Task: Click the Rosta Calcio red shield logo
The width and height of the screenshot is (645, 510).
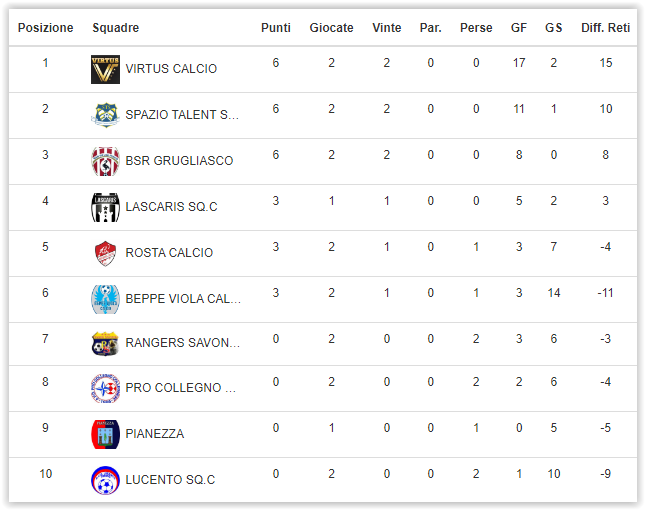Action: tap(105, 253)
